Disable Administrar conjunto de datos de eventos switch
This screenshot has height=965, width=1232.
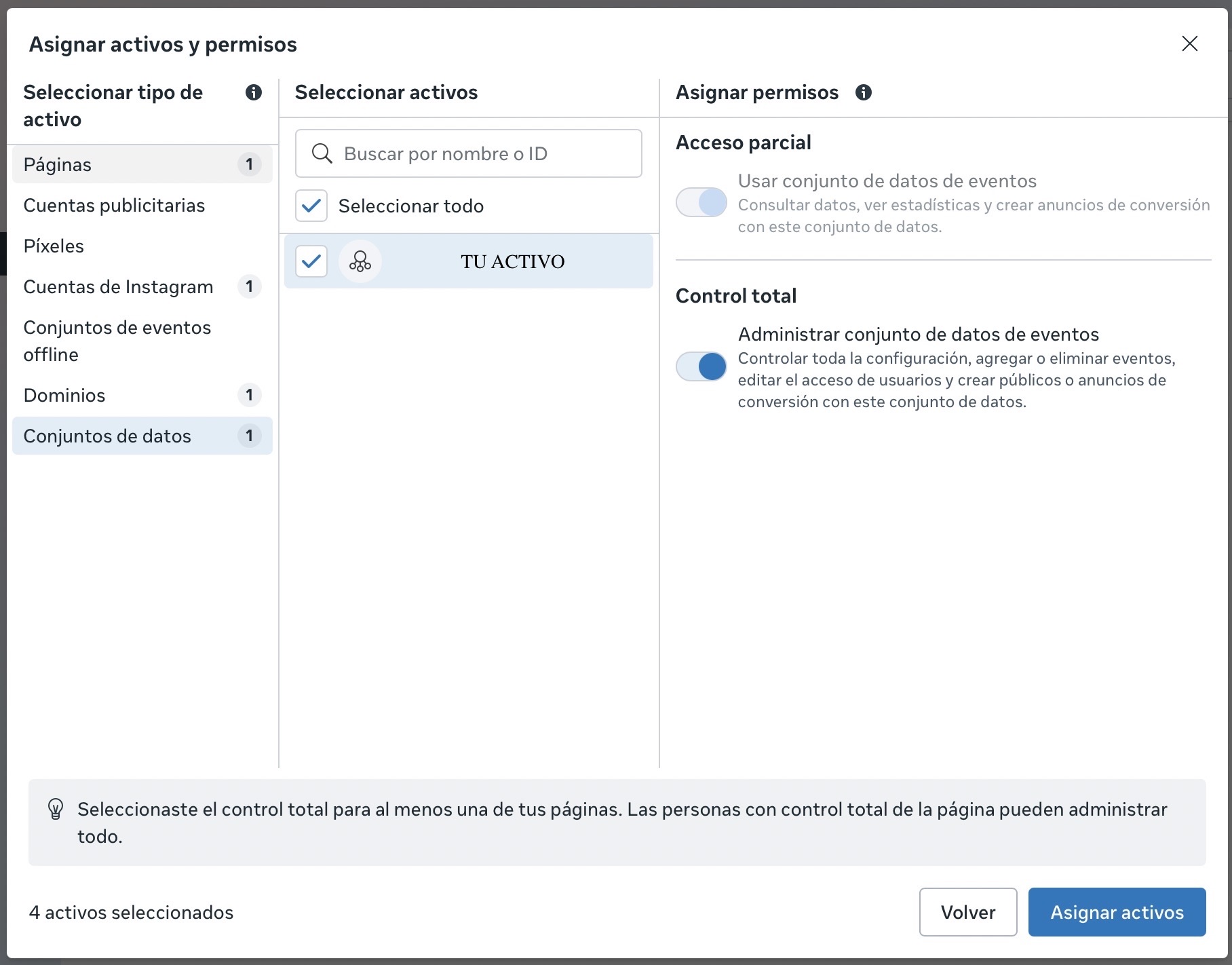(x=701, y=366)
